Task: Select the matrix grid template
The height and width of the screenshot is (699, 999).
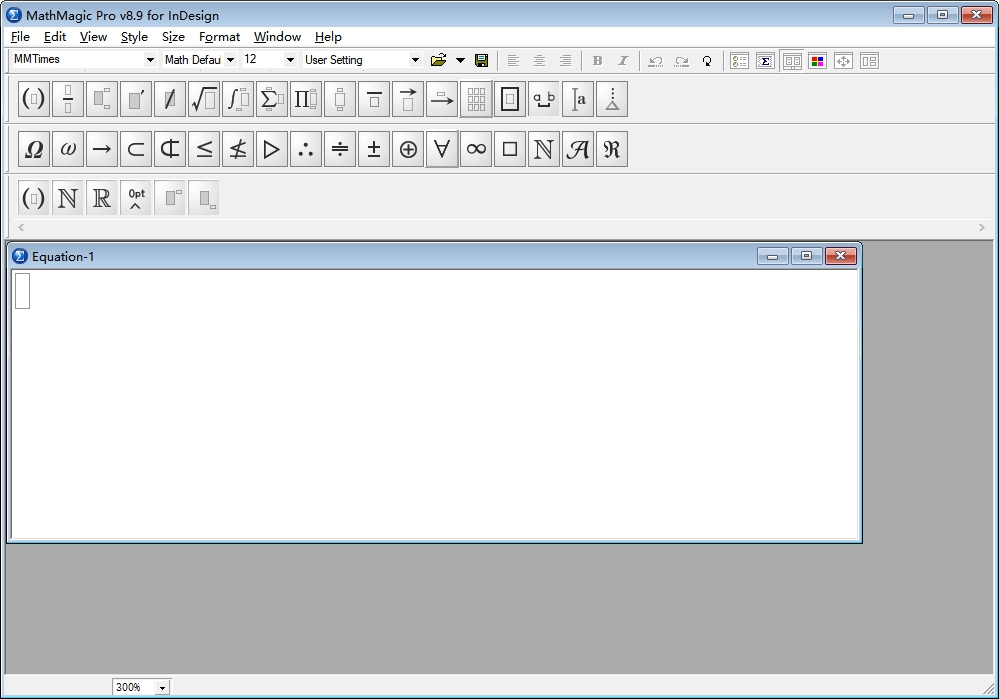Action: (x=476, y=99)
